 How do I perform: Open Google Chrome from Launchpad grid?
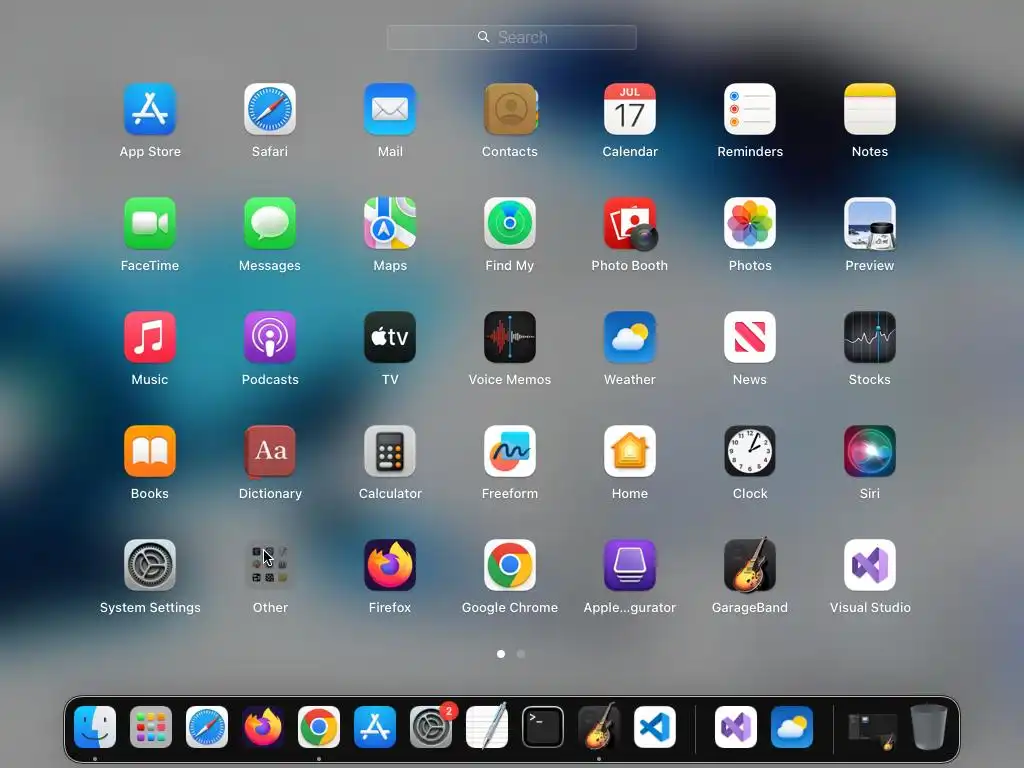tap(510, 565)
